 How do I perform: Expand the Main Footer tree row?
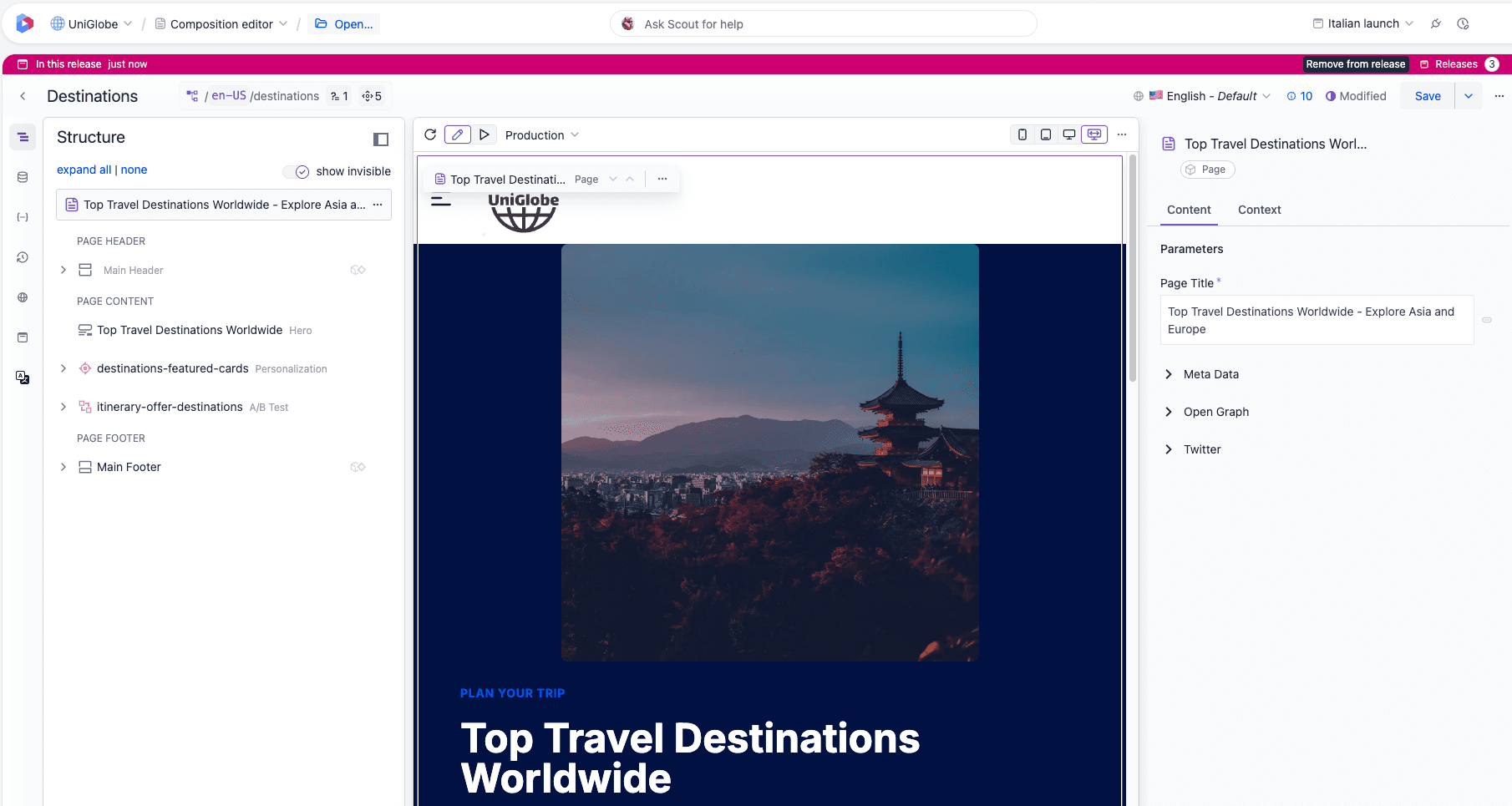(x=63, y=467)
